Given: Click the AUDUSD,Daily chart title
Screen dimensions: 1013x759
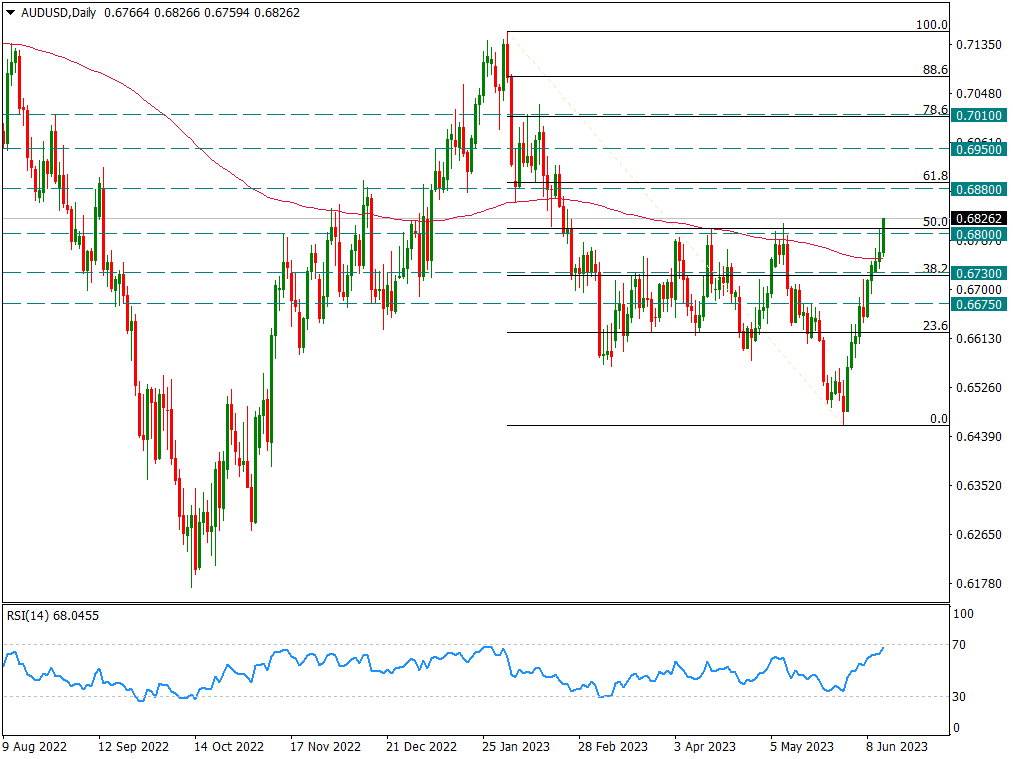Looking at the screenshot, I should [58, 12].
